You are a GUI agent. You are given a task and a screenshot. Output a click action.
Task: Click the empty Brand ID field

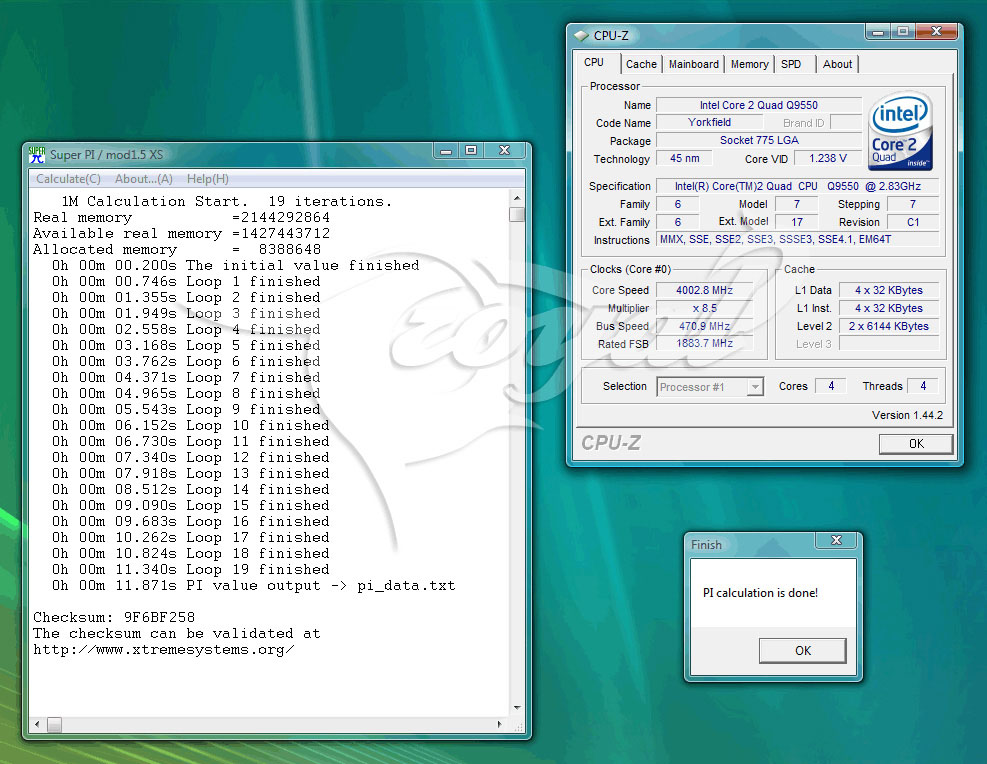pos(846,123)
